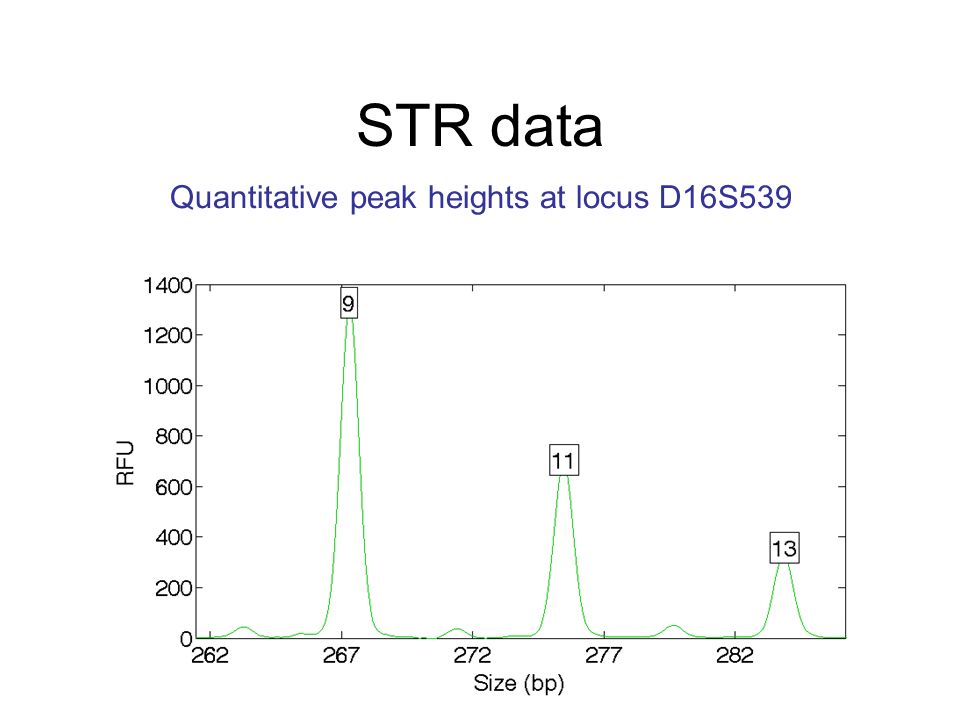This screenshot has height=720, width=960.
Task: Click the 200 y-axis tick value
Action: [174, 588]
